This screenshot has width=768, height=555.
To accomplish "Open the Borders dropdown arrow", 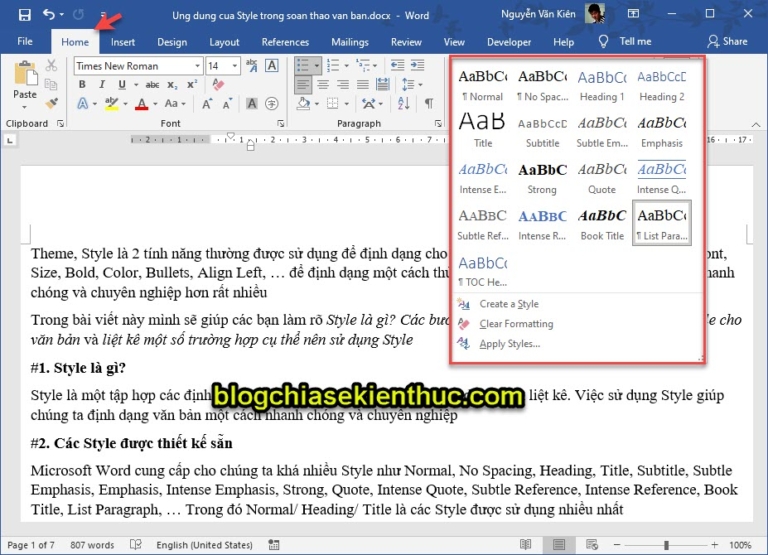I will tap(346, 104).
